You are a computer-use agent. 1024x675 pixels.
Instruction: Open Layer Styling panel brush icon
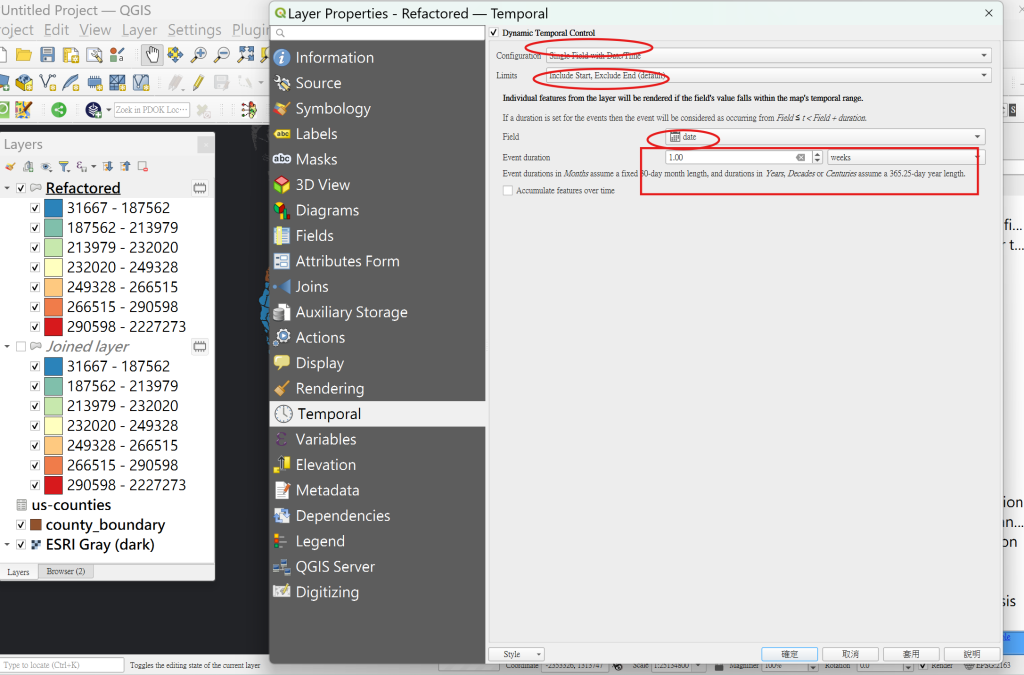click(10, 166)
